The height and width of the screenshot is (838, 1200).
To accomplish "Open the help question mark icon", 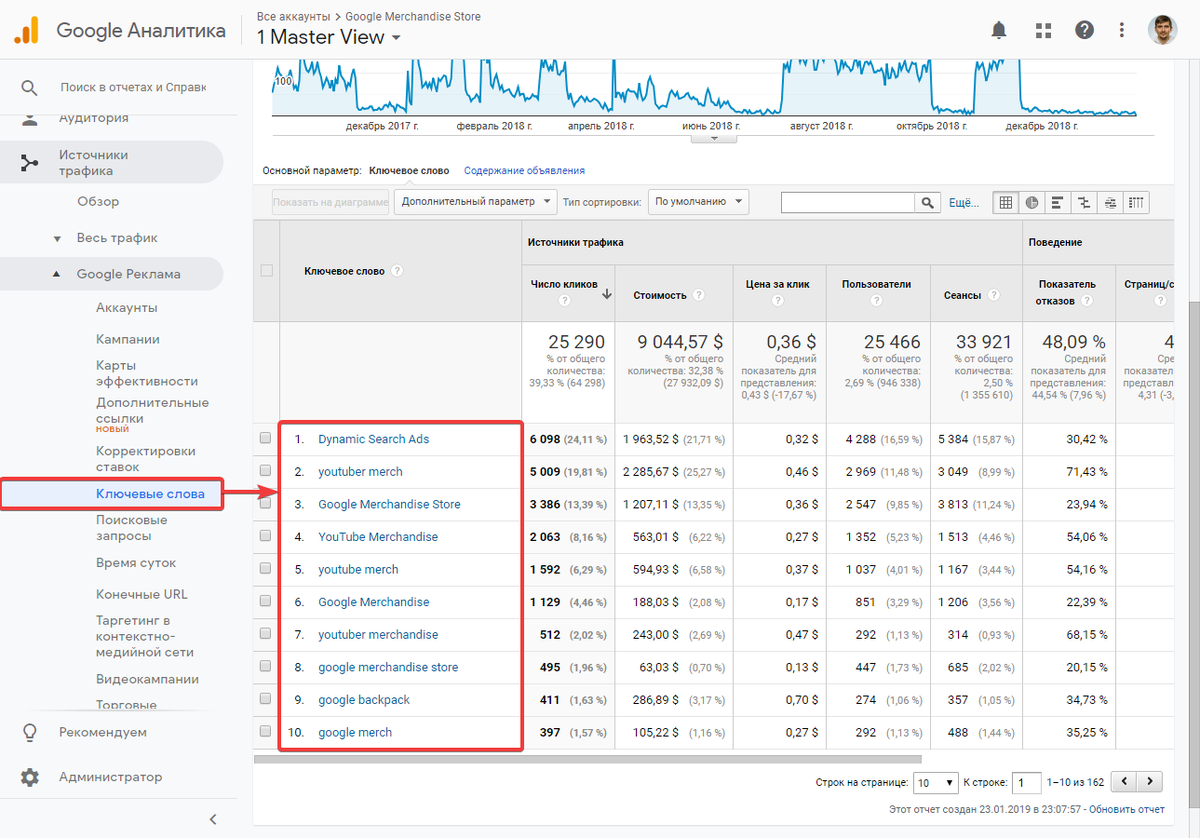I will tap(1085, 30).
